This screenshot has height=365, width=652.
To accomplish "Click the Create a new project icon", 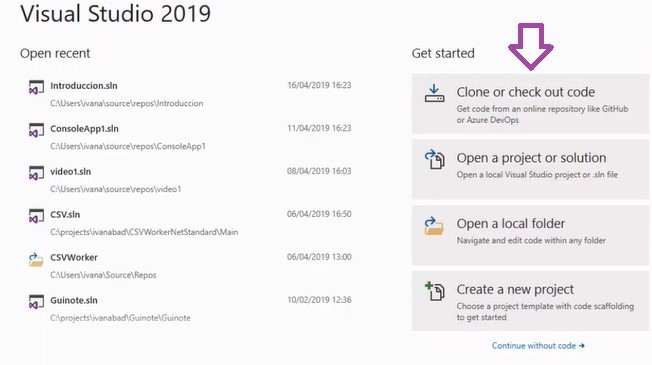I will pyautogui.click(x=435, y=291).
